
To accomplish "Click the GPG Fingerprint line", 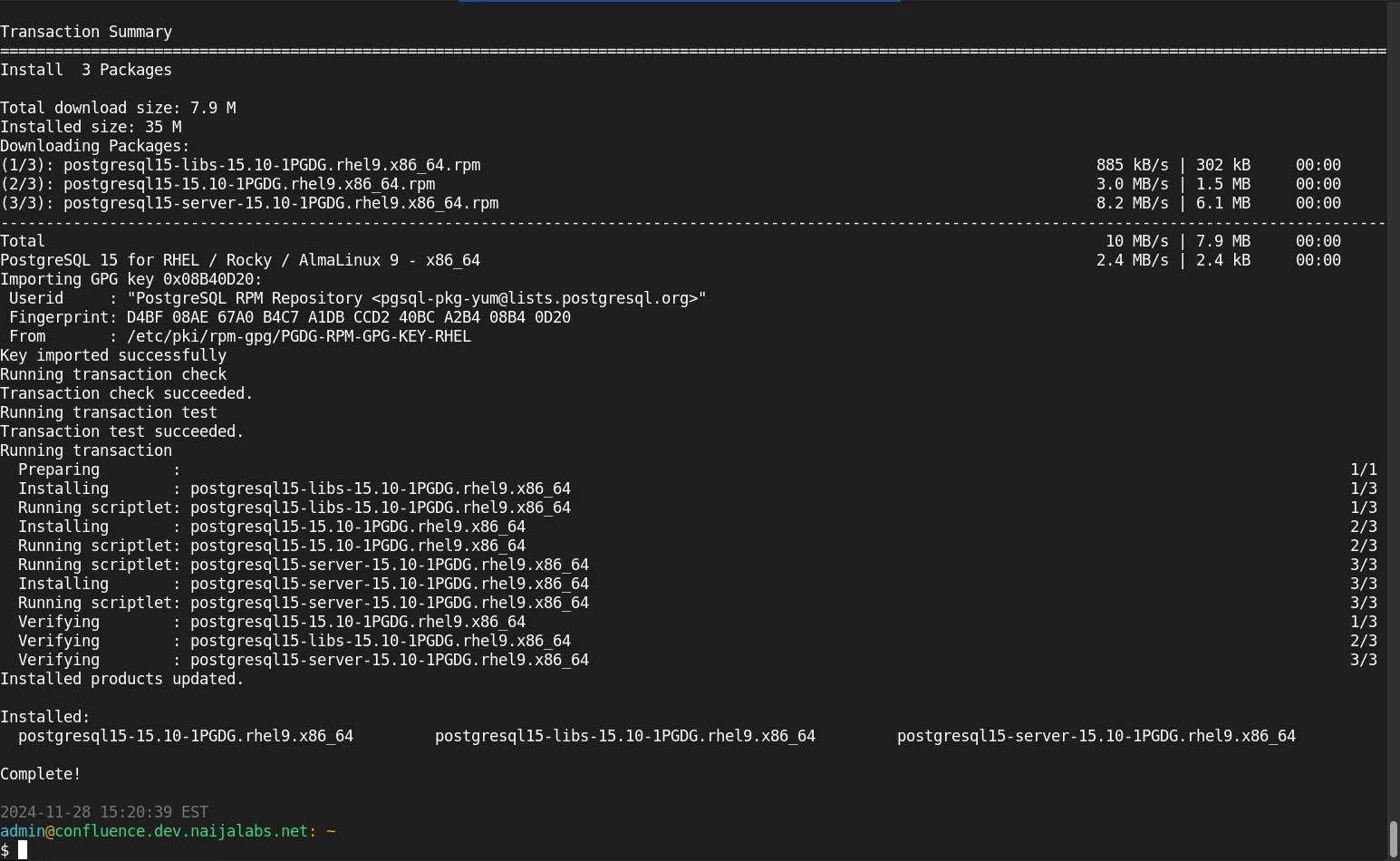I will 290,317.
